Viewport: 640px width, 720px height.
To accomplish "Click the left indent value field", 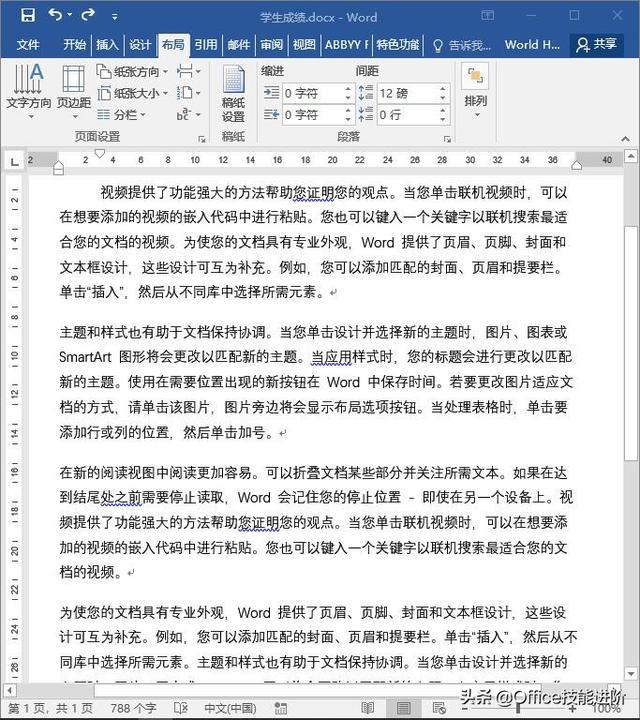I will [313, 93].
